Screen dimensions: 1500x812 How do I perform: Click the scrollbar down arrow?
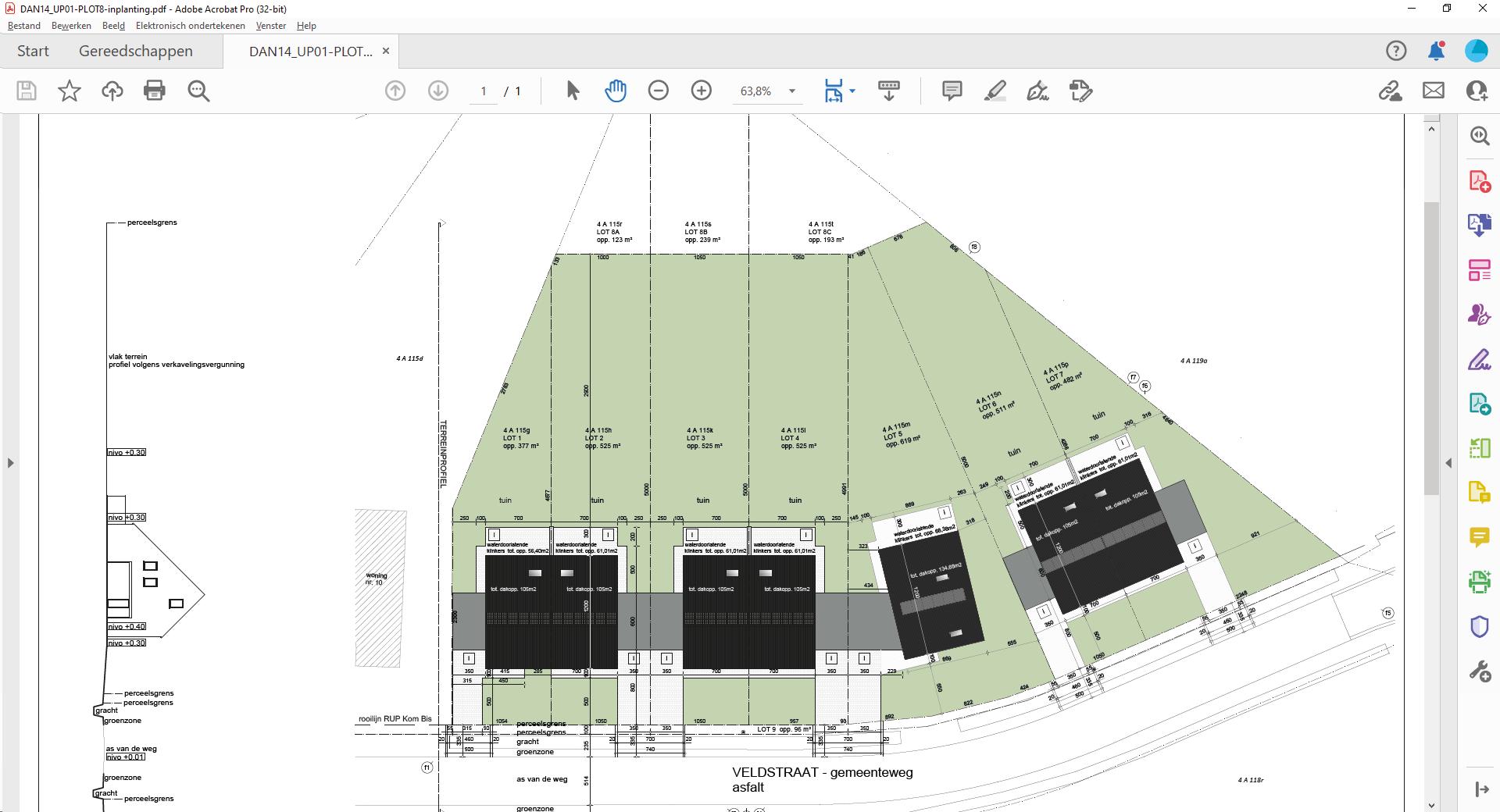coord(1431,805)
